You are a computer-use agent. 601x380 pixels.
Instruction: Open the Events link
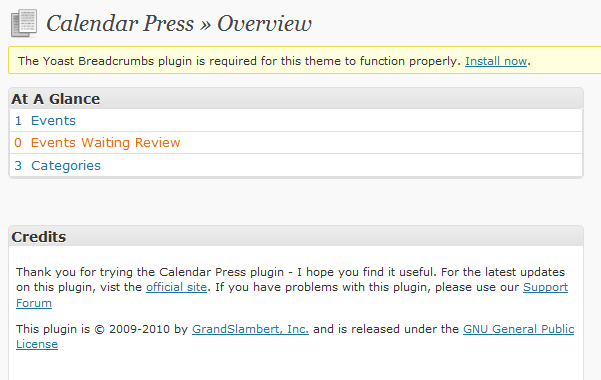(53, 121)
